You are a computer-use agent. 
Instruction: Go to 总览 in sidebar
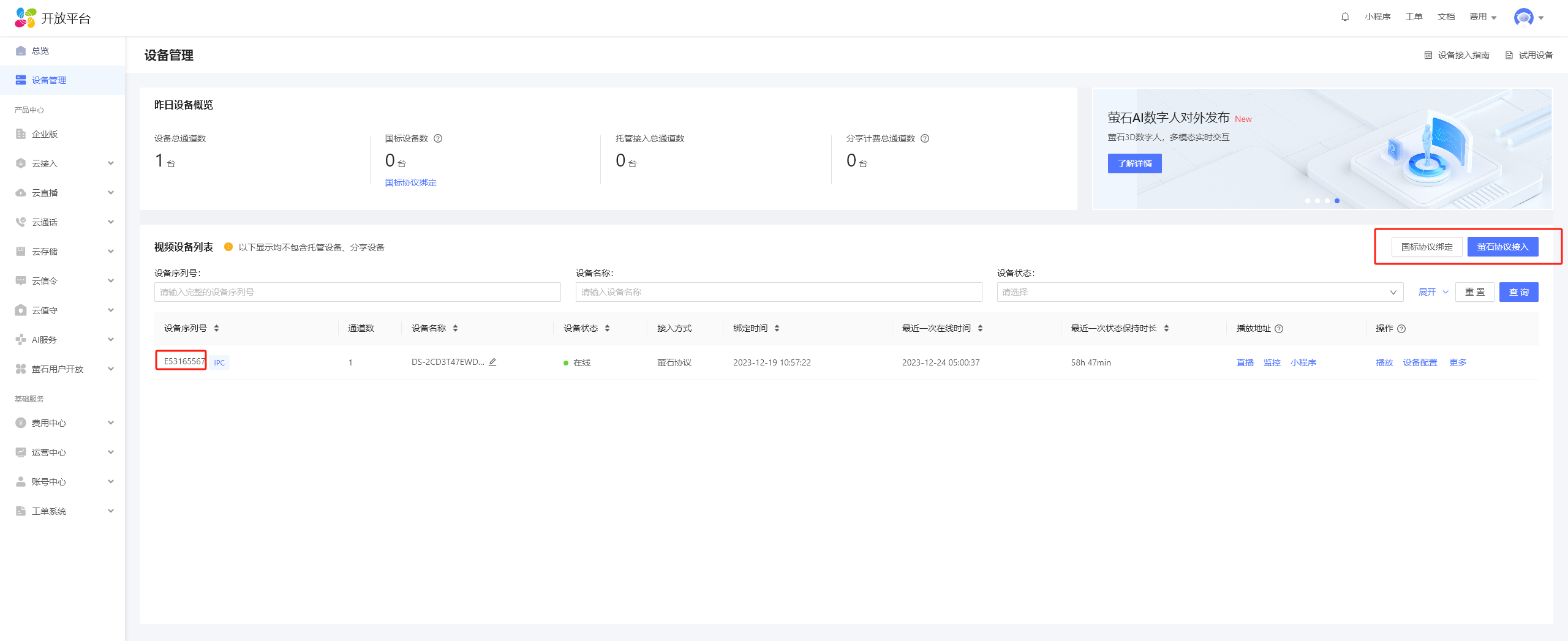(x=62, y=51)
